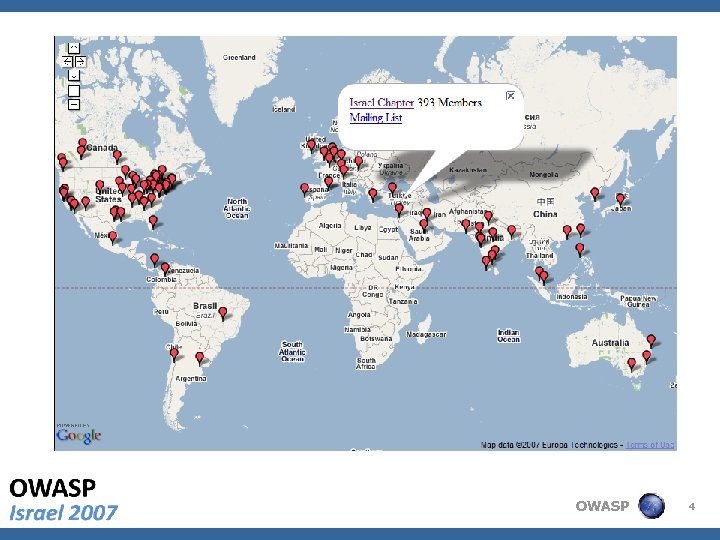This screenshot has height=540, width=720.
Task: Select the red marker in Brazil
Action: coord(223,313)
